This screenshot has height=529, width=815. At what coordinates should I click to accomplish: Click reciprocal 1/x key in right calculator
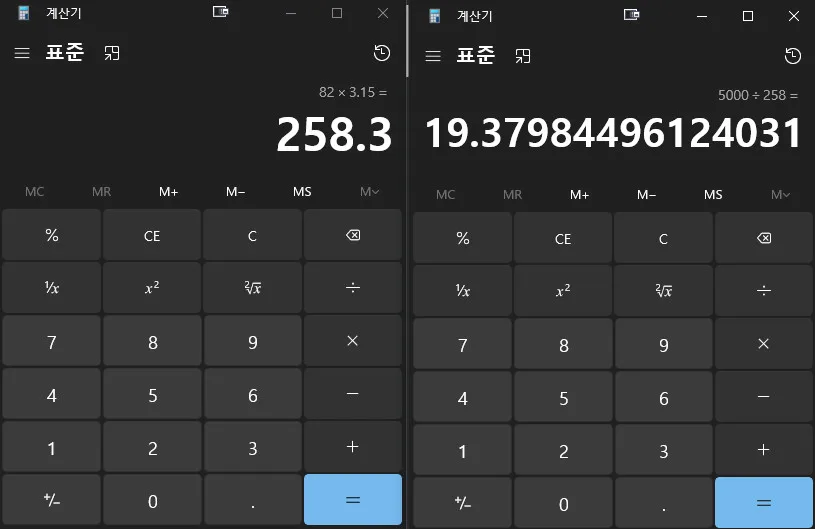pos(463,291)
